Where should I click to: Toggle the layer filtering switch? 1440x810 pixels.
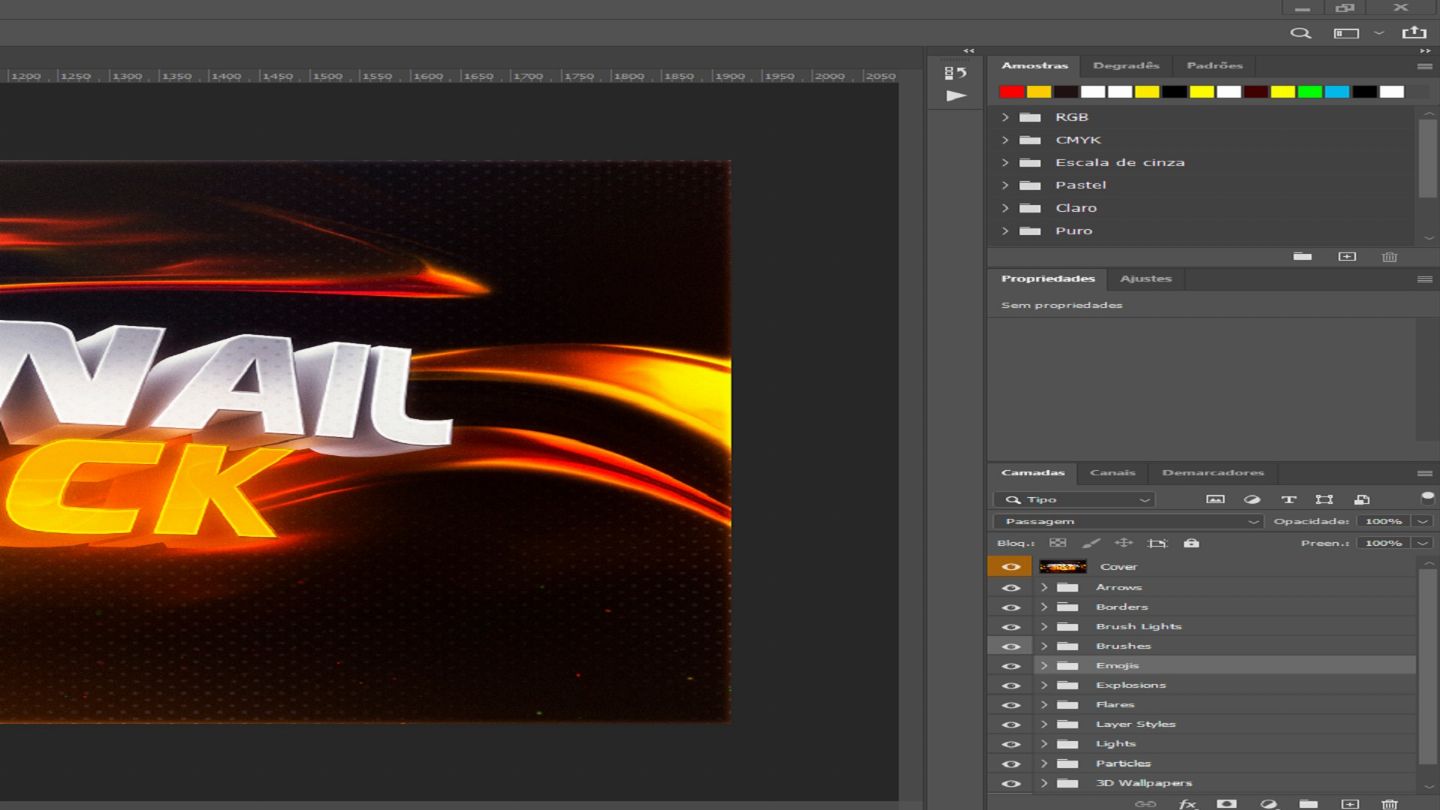click(x=1427, y=498)
